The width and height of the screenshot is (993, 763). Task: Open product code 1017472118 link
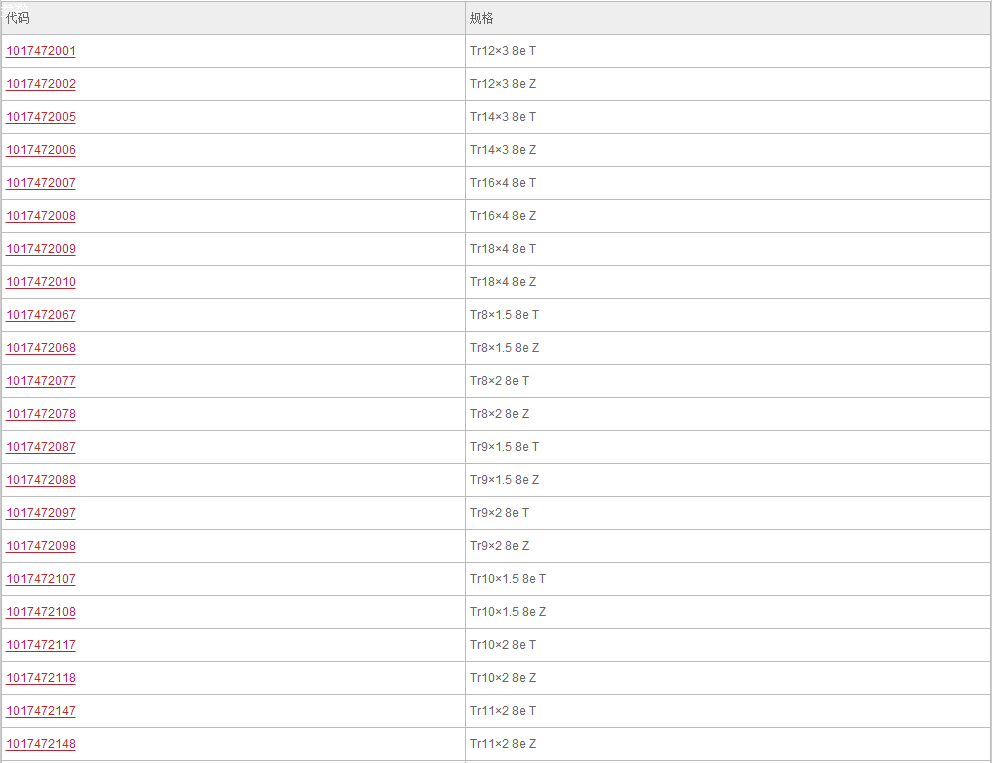41,678
